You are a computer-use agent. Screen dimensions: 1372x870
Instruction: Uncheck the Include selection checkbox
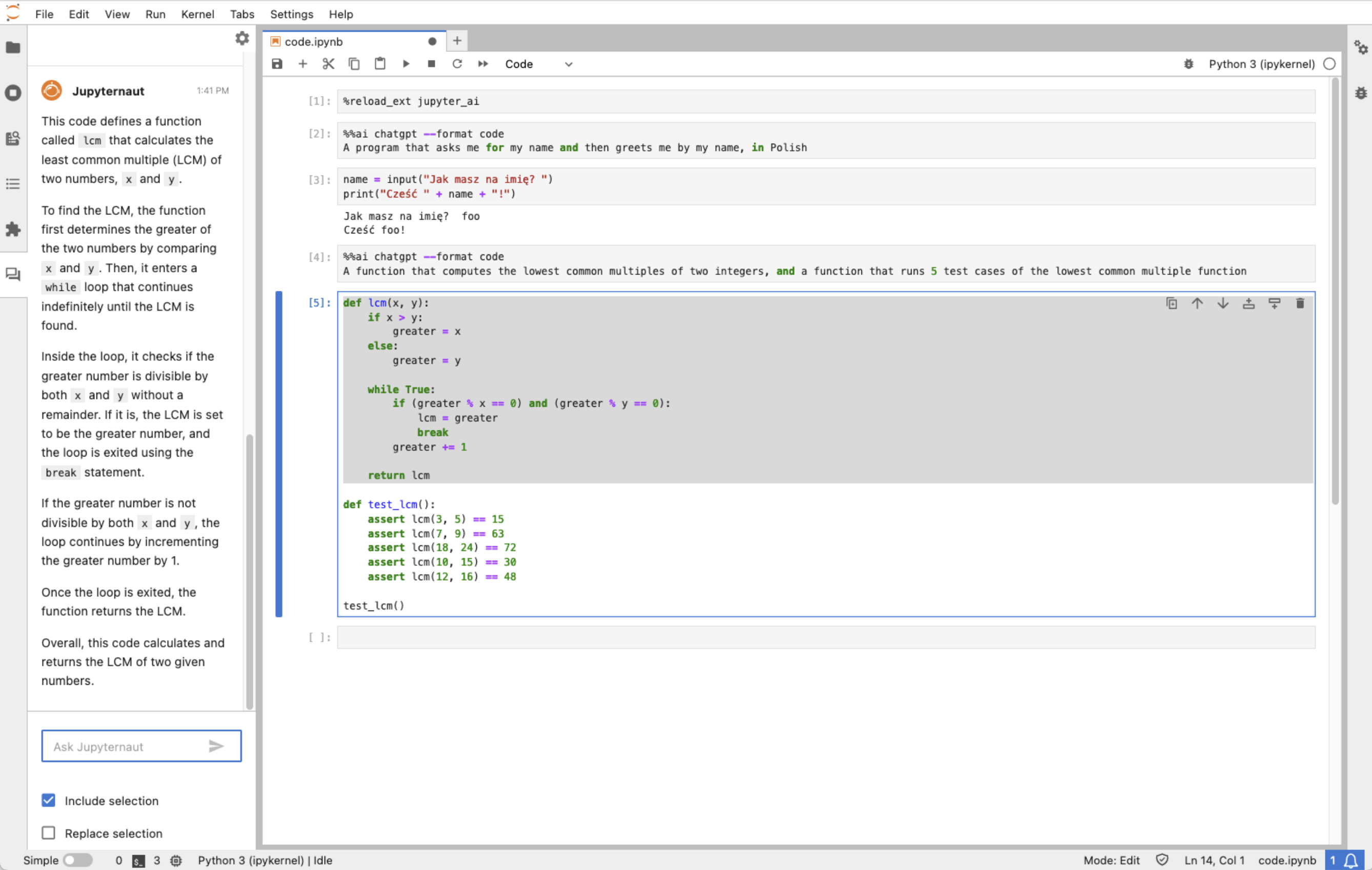[48, 800]
